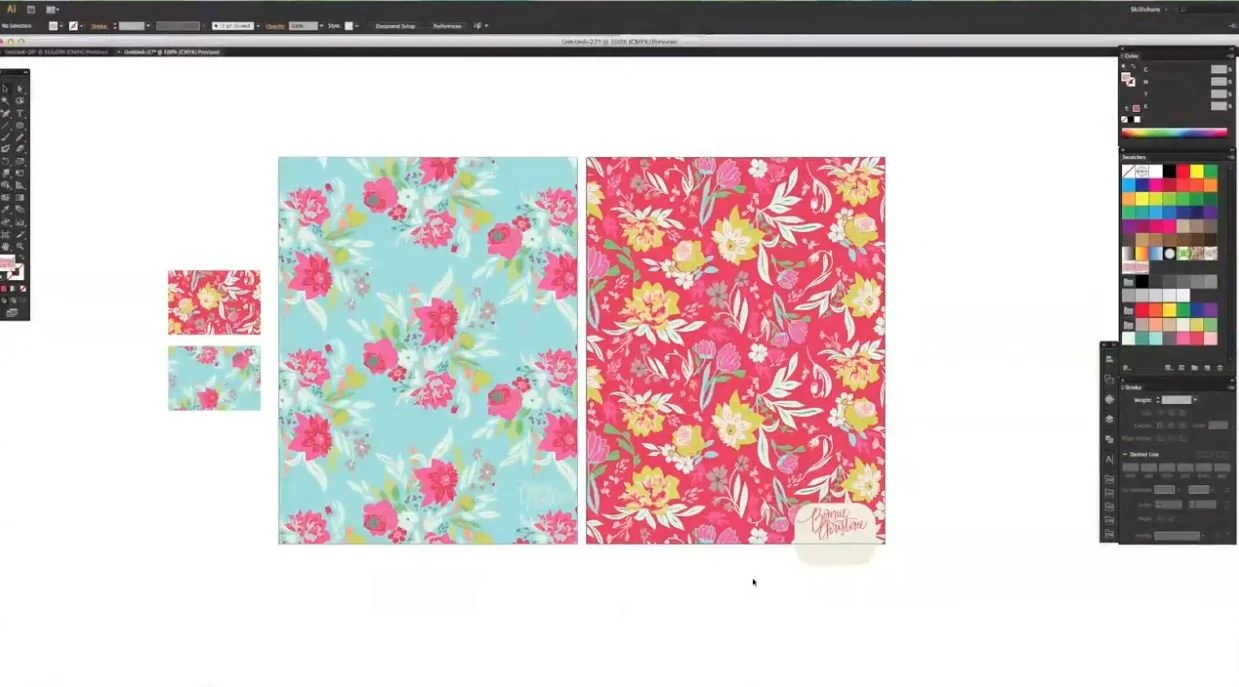
Task: Select the Perspective Grid tool
Action: (20, 185)
